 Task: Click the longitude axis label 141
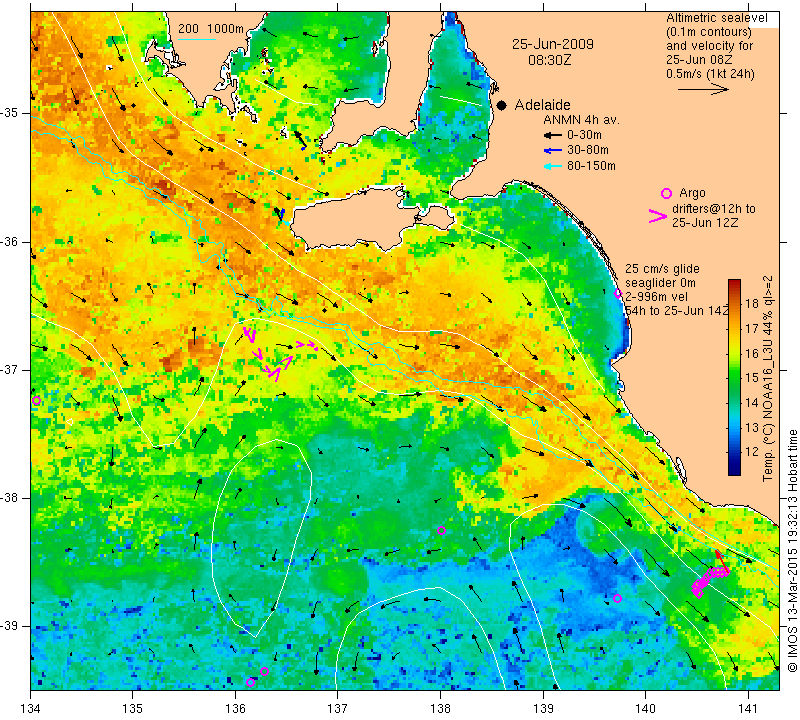point(748,709)
